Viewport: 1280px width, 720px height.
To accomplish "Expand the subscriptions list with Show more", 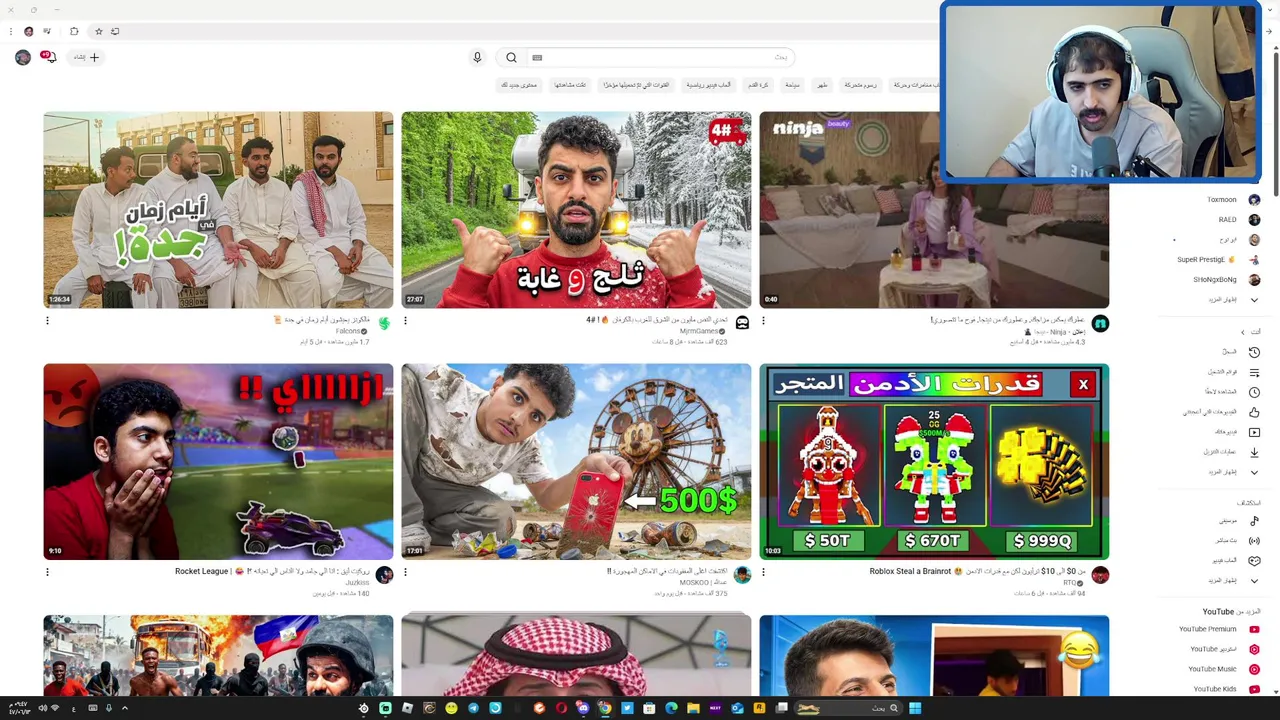I will [x=1233, y=300].
